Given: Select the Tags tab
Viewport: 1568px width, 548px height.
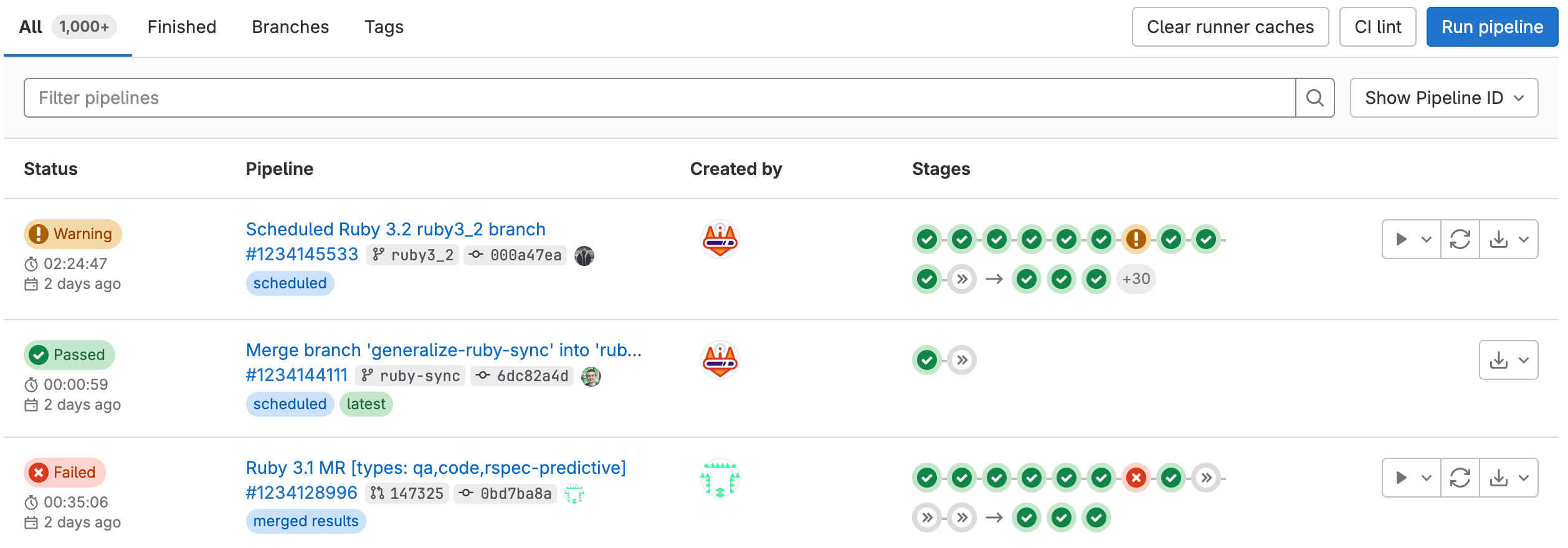Looking at the screenshot, I should (383, 27).
